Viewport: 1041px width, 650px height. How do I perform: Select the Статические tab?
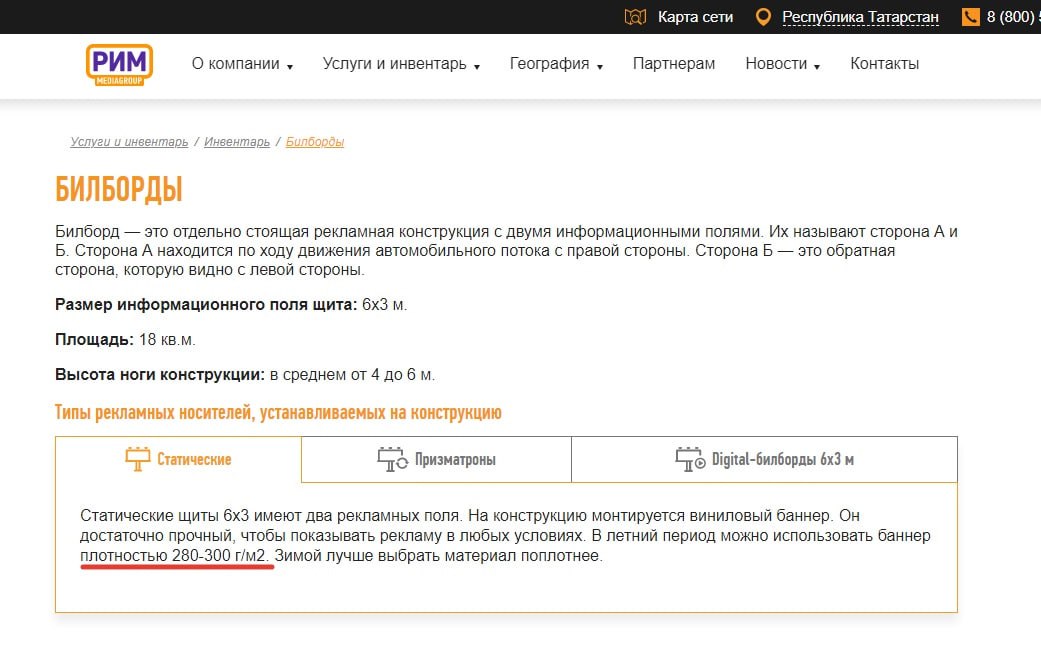pos(178,459)
